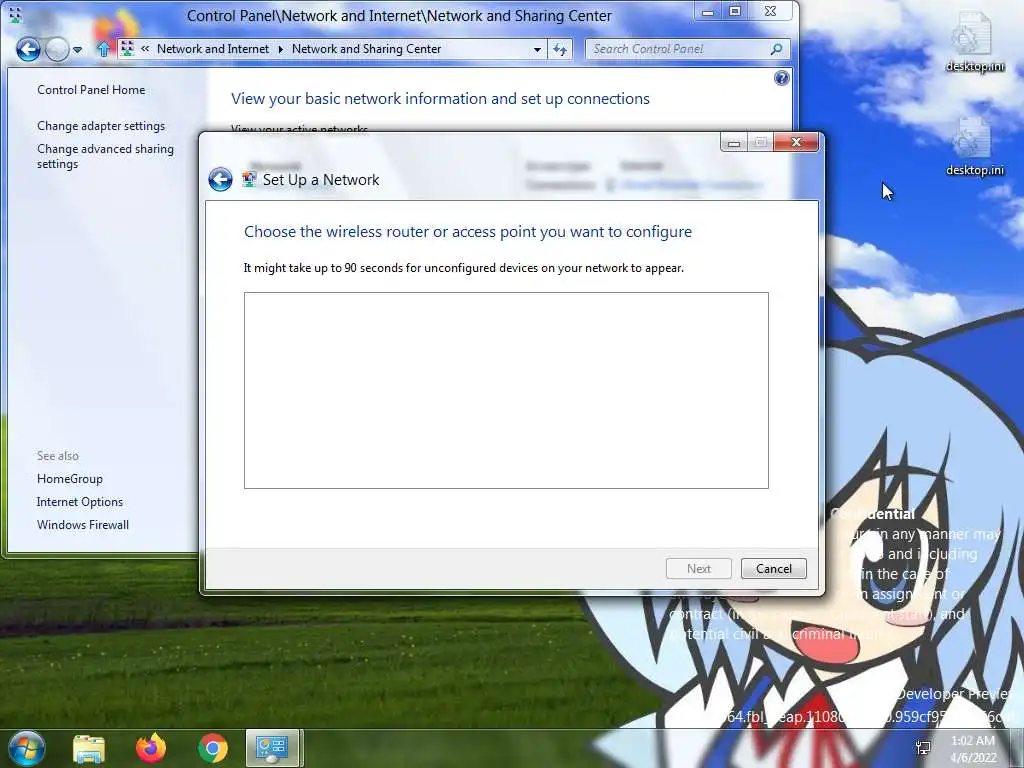Open Windows Explorer from the taskbar
The height and width of the screenshot is (768, 1024).
point(89,748)
